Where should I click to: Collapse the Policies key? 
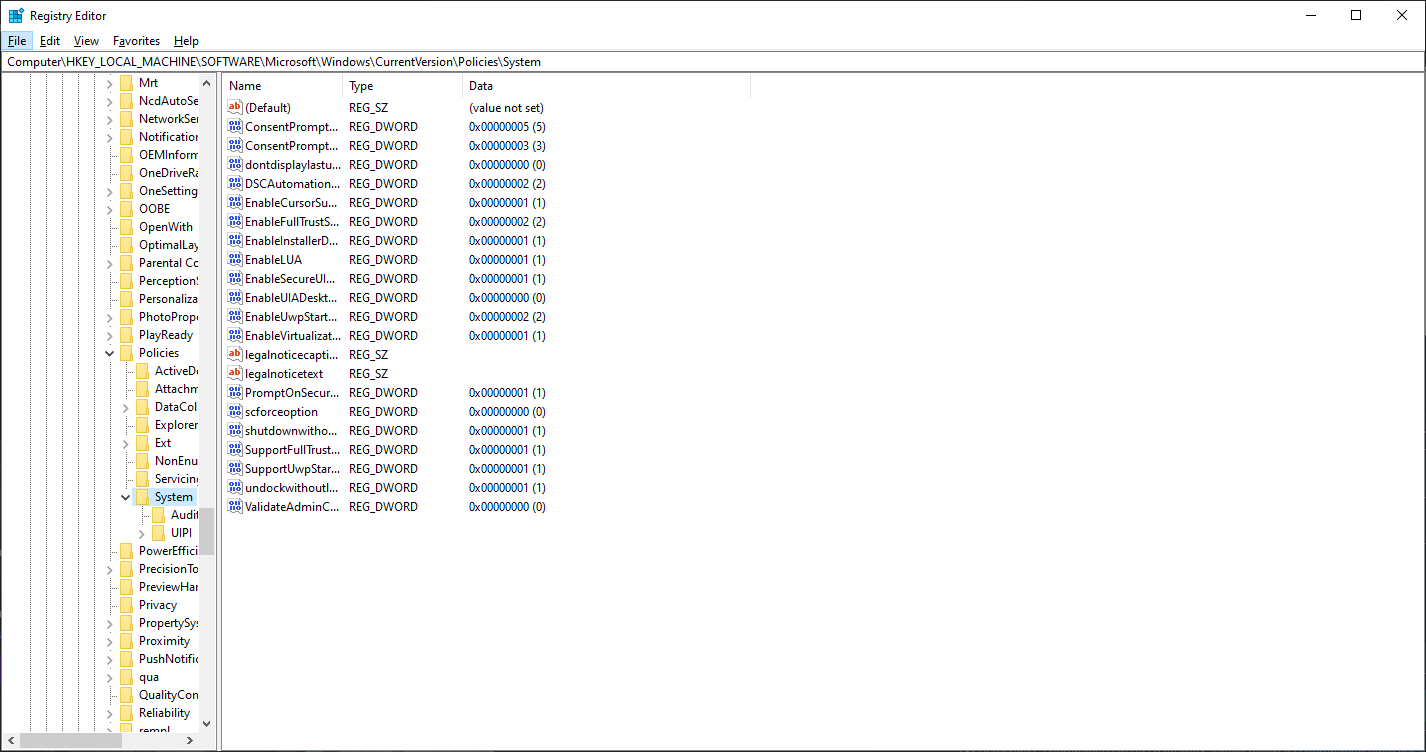(x=110, y=353)
